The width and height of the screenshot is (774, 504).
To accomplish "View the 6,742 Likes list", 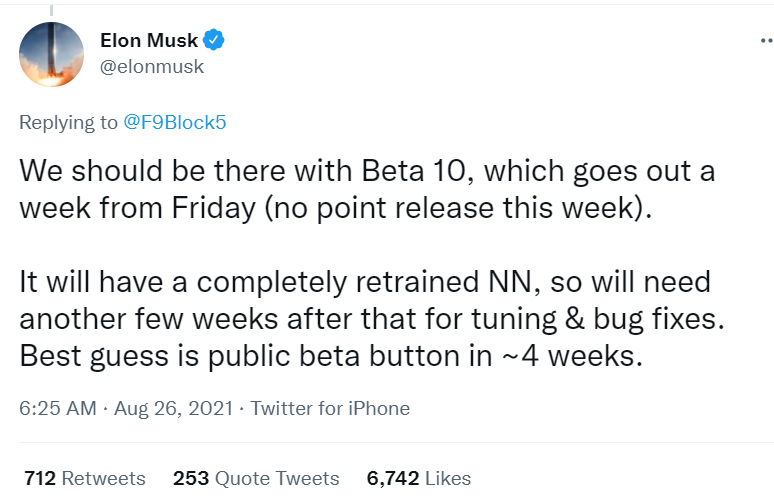I will click(419, 478).
